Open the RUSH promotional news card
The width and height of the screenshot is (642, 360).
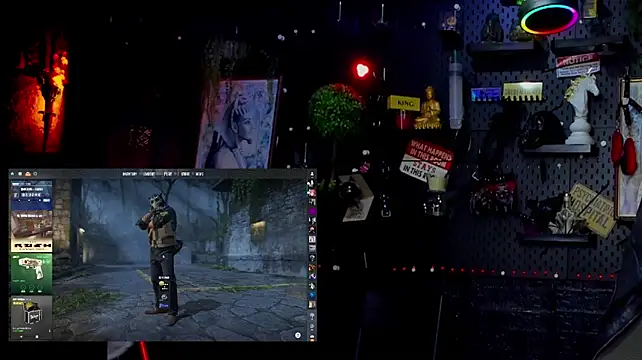click(x=32, y=231)
